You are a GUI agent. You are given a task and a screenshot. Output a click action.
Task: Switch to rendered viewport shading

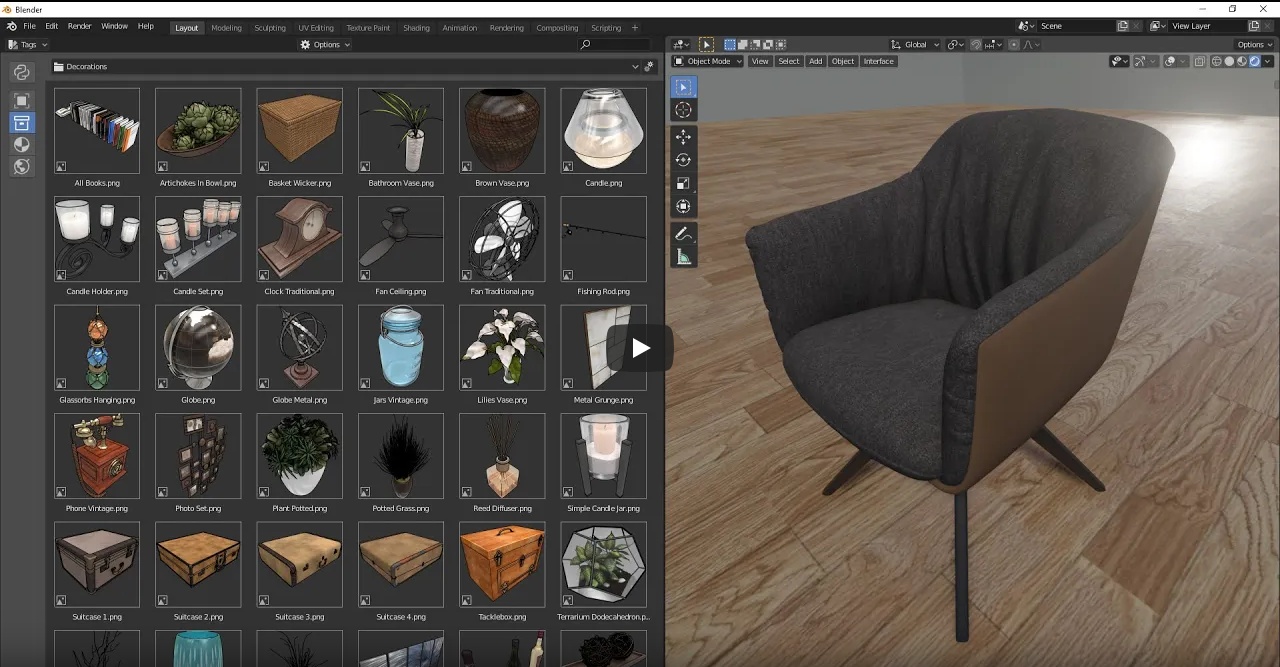click(x=1254, y=61)
